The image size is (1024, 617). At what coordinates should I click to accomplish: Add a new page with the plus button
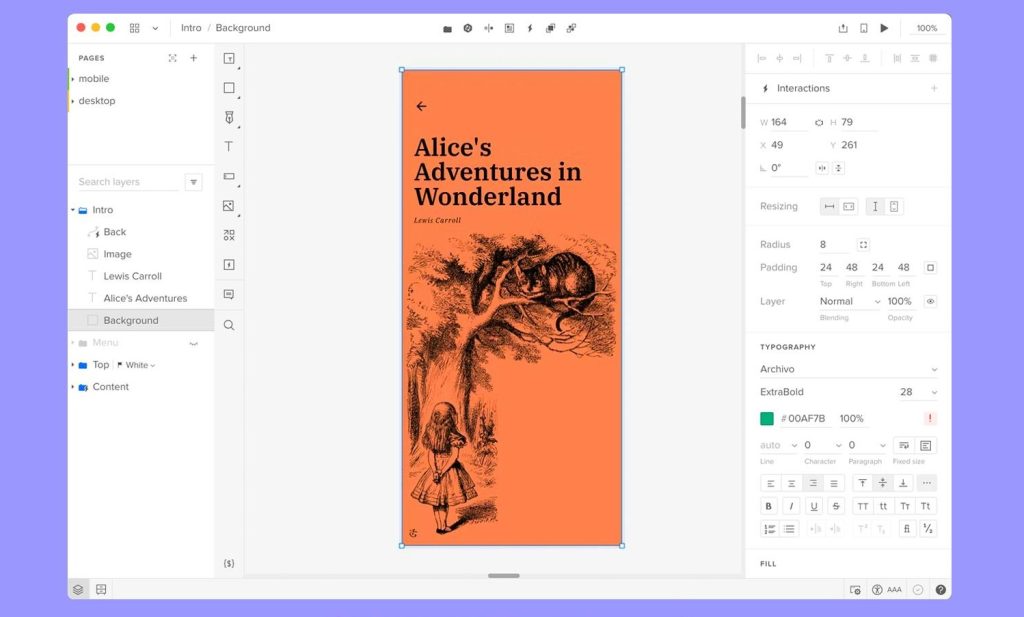[x=194, y=58]
